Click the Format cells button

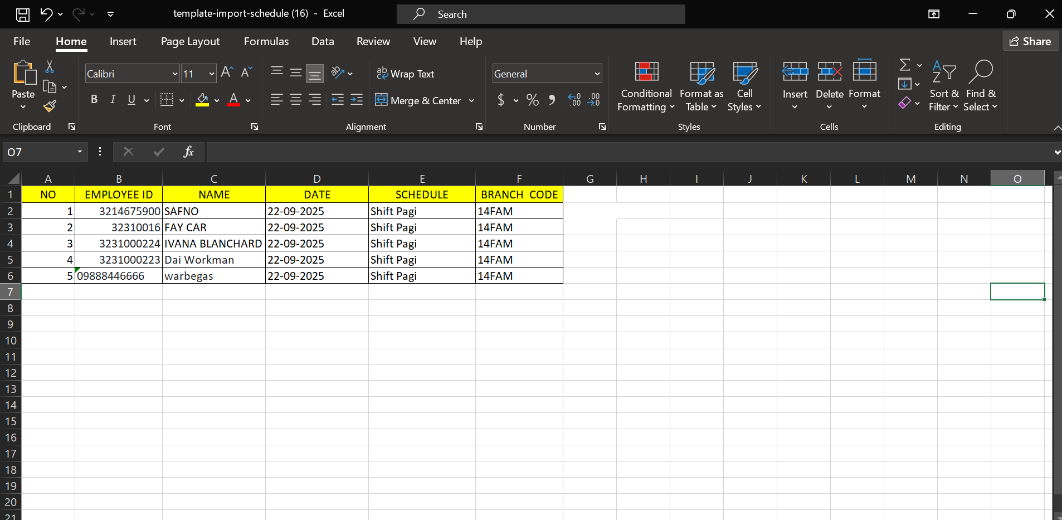pos(864,86)
